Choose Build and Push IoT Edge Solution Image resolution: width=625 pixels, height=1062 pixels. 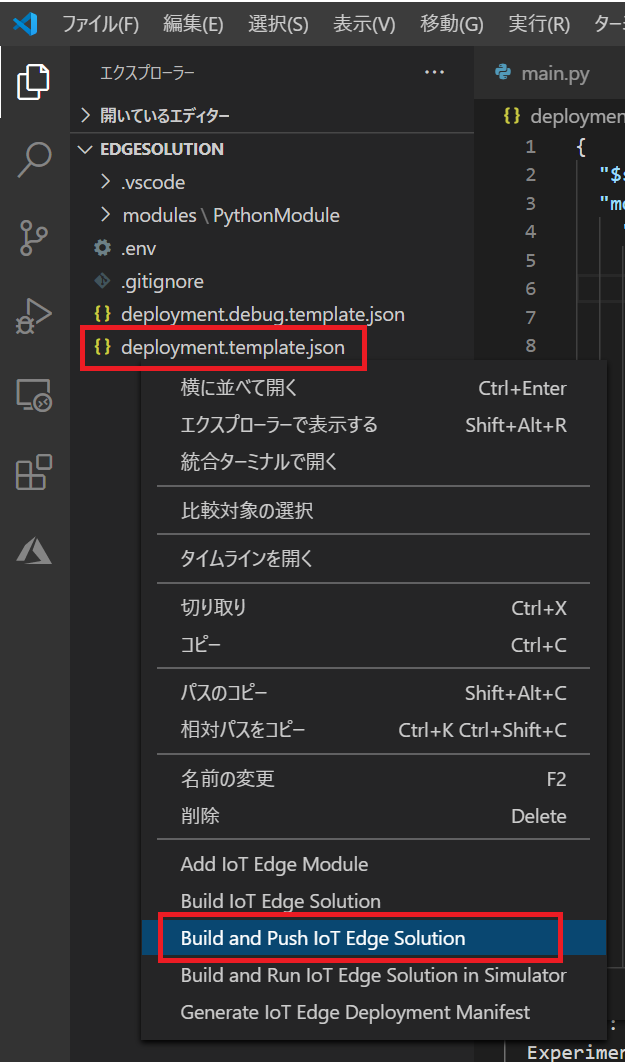(x=373, y=939)
